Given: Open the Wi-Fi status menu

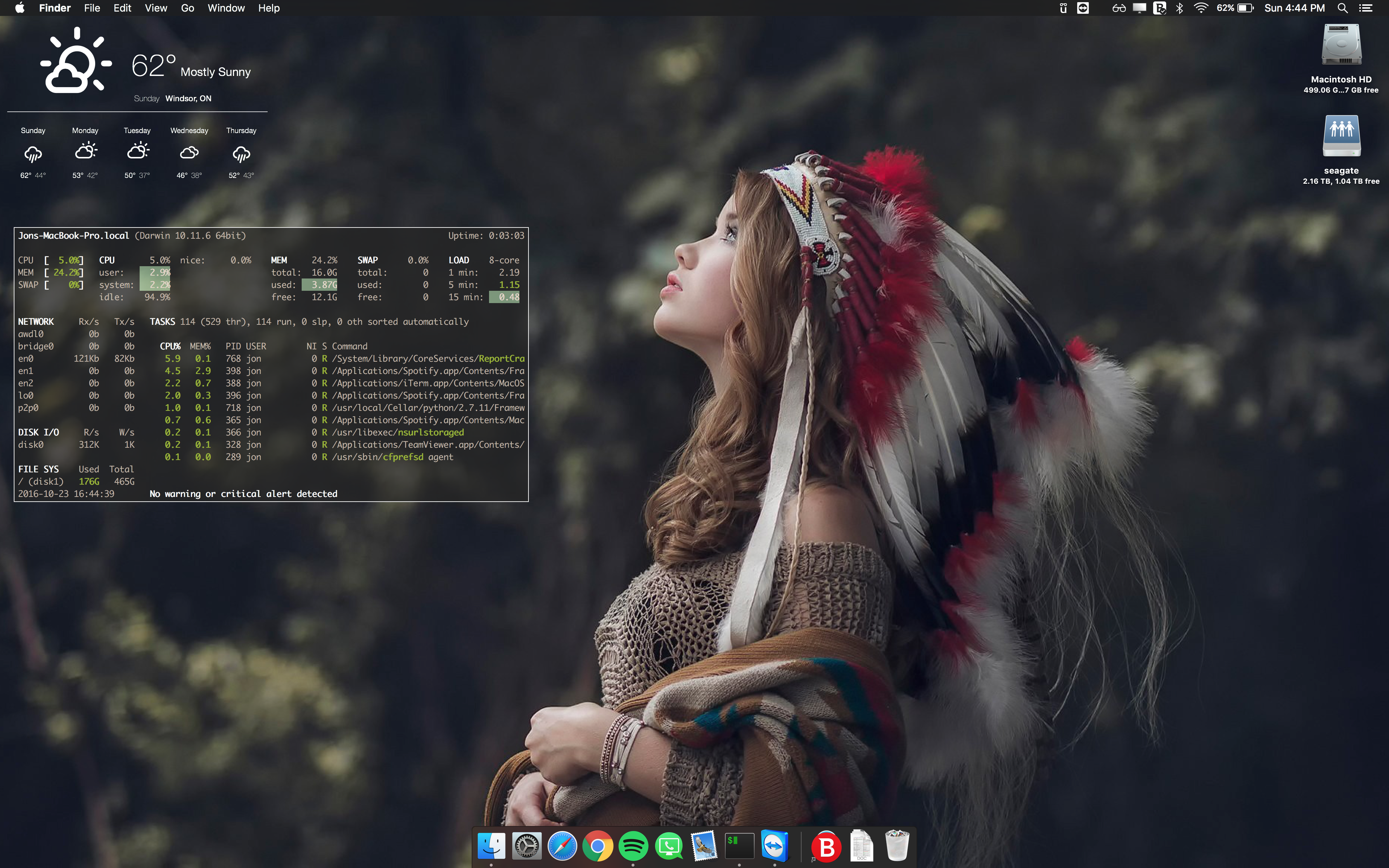Looking at the screenshot, I should coord(1201,8).
